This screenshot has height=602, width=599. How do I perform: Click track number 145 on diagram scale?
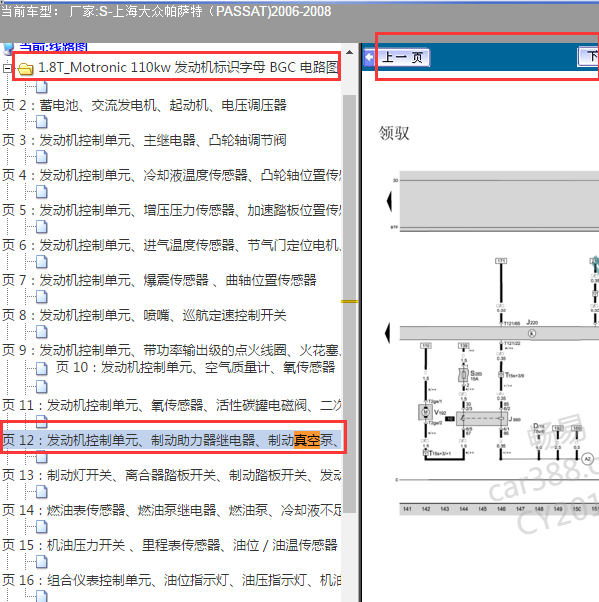coord(482,509)
